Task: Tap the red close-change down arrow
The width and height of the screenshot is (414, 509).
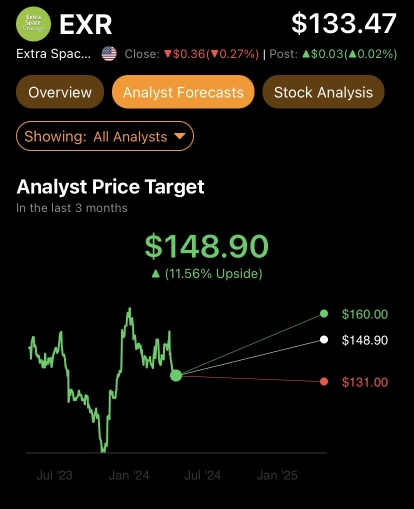Action: [x=168, y=54]
